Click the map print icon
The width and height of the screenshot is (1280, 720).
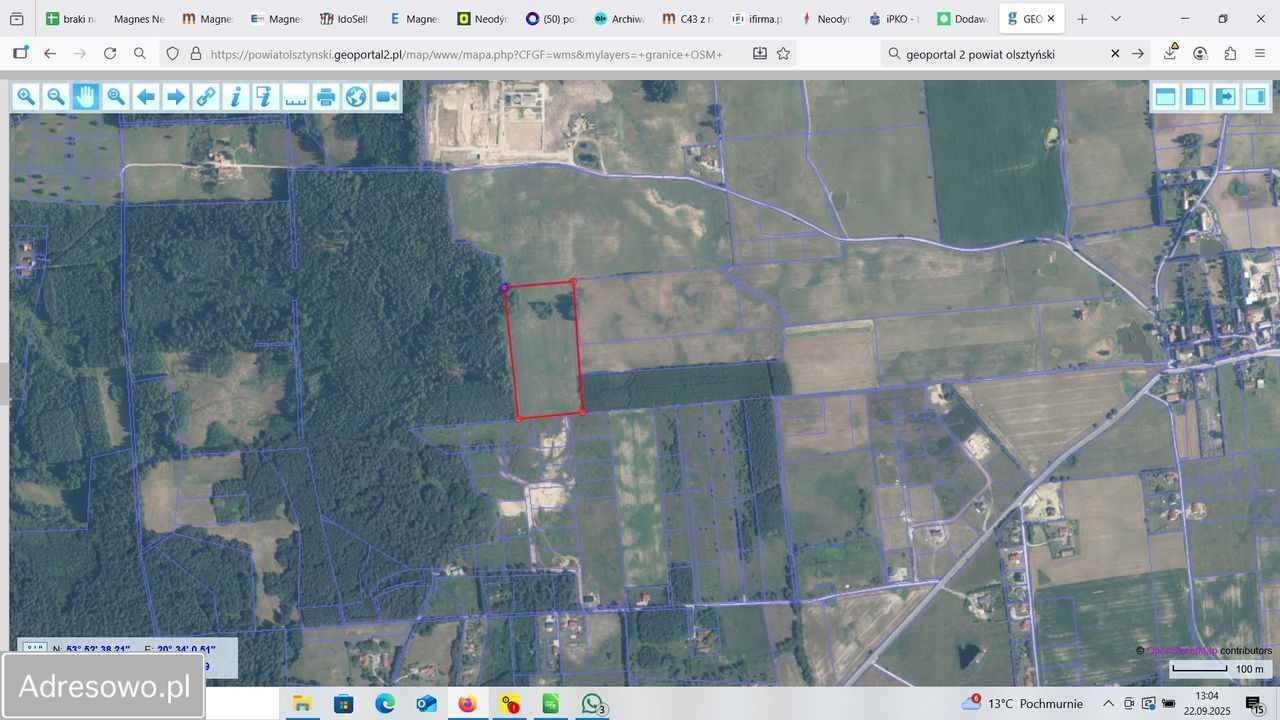tap(326, 97)
